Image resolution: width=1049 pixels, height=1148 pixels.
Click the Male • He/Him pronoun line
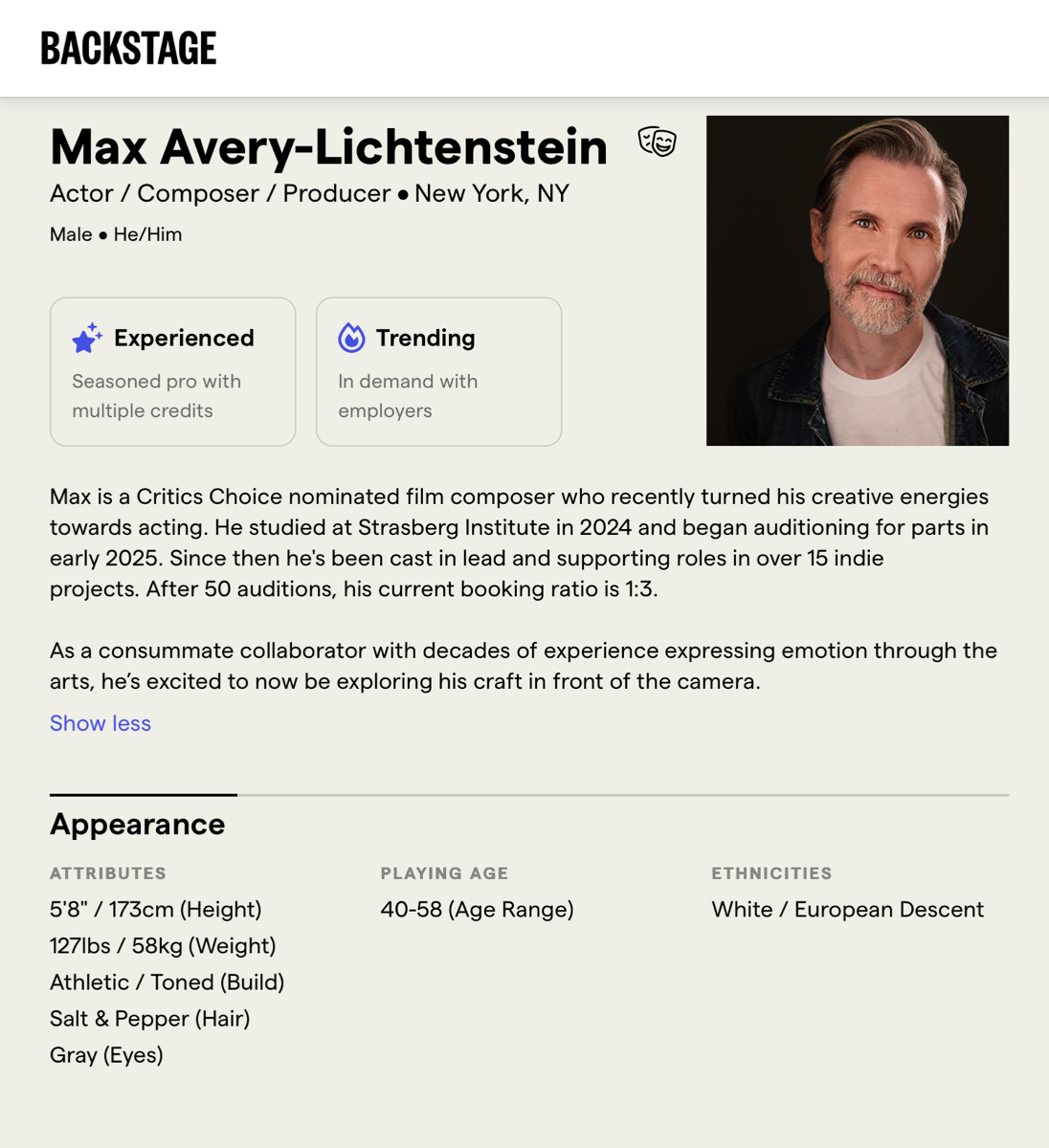(116, 234)
